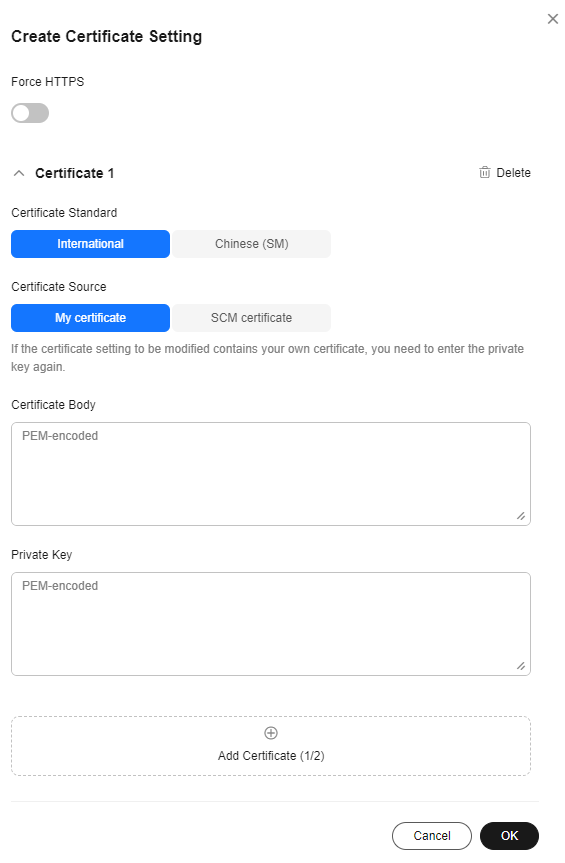This screenshot has width=565, height=863.
Task: Click the Private Key field label
Action: click(41, 555)
